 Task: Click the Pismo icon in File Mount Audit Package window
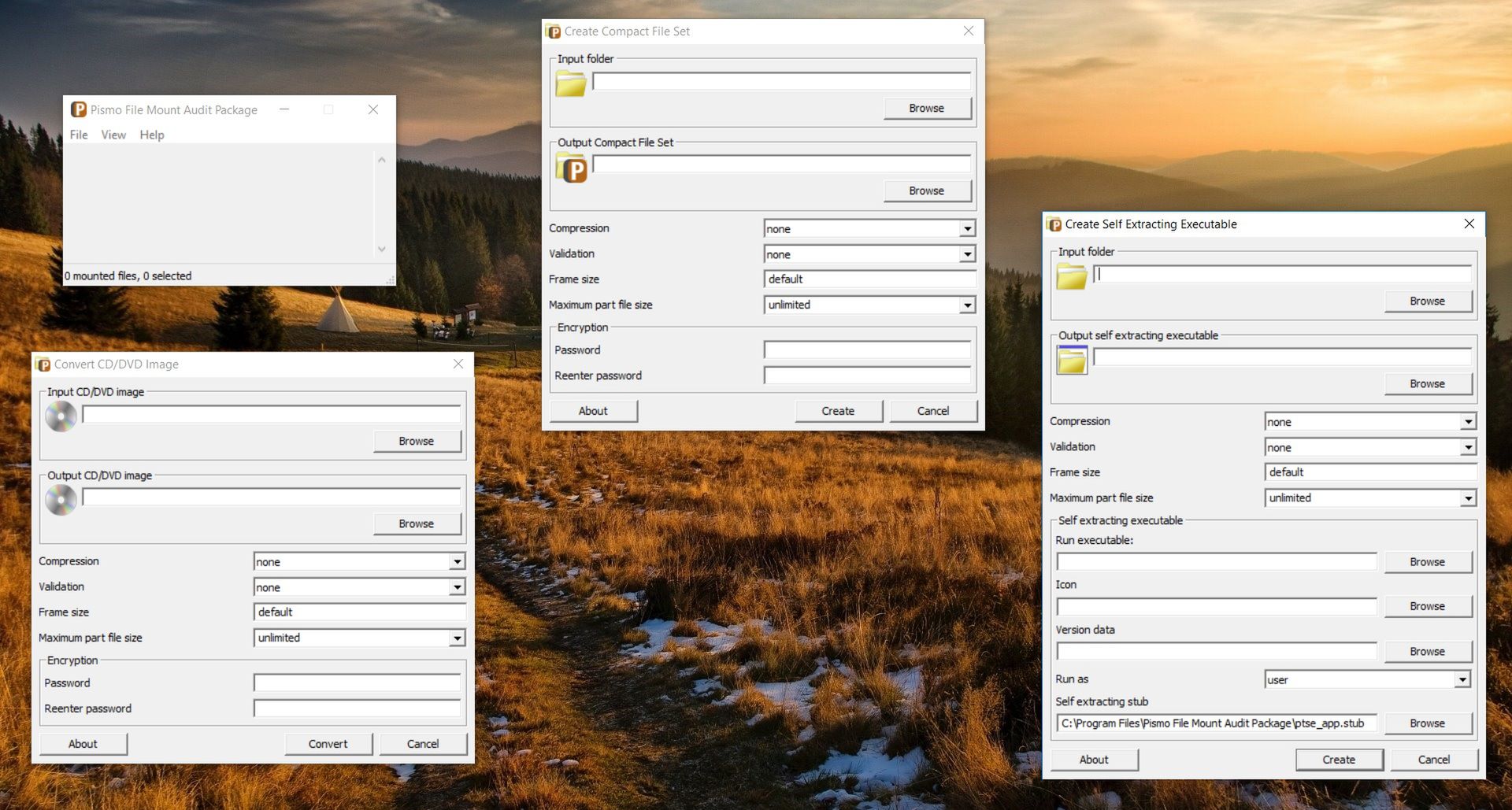[x=78, y=109]
